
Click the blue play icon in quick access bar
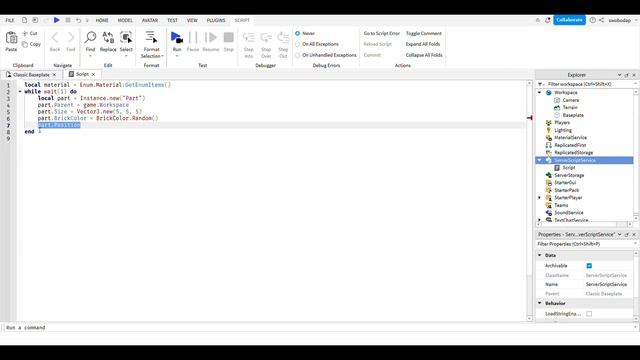(57, 20)
